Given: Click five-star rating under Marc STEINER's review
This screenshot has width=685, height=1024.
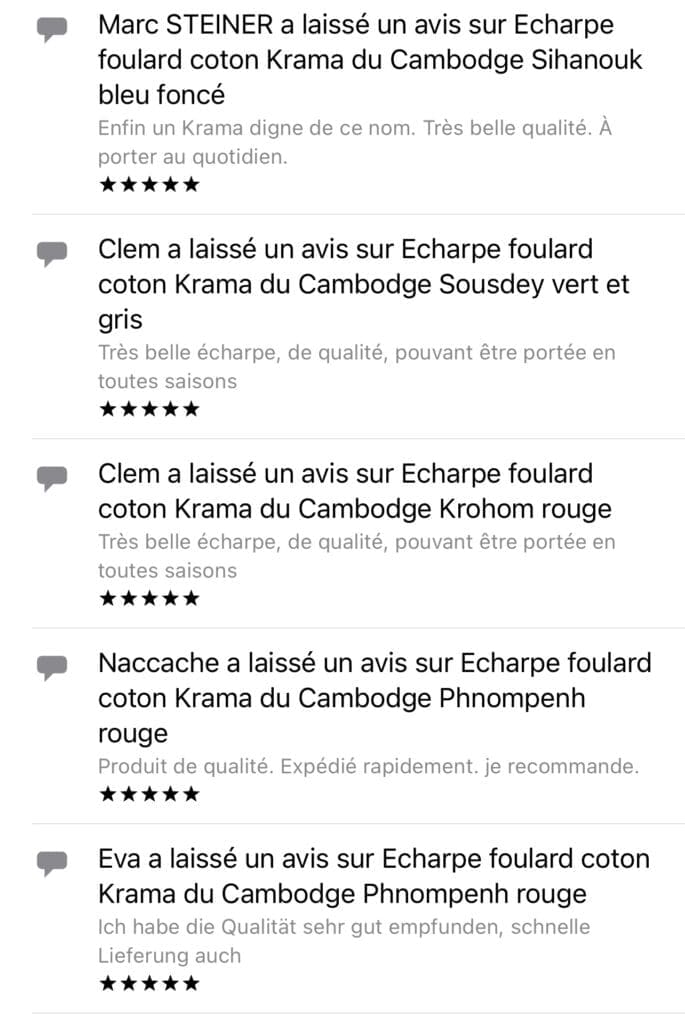Looking at the screenshot, I should [150, 185].
